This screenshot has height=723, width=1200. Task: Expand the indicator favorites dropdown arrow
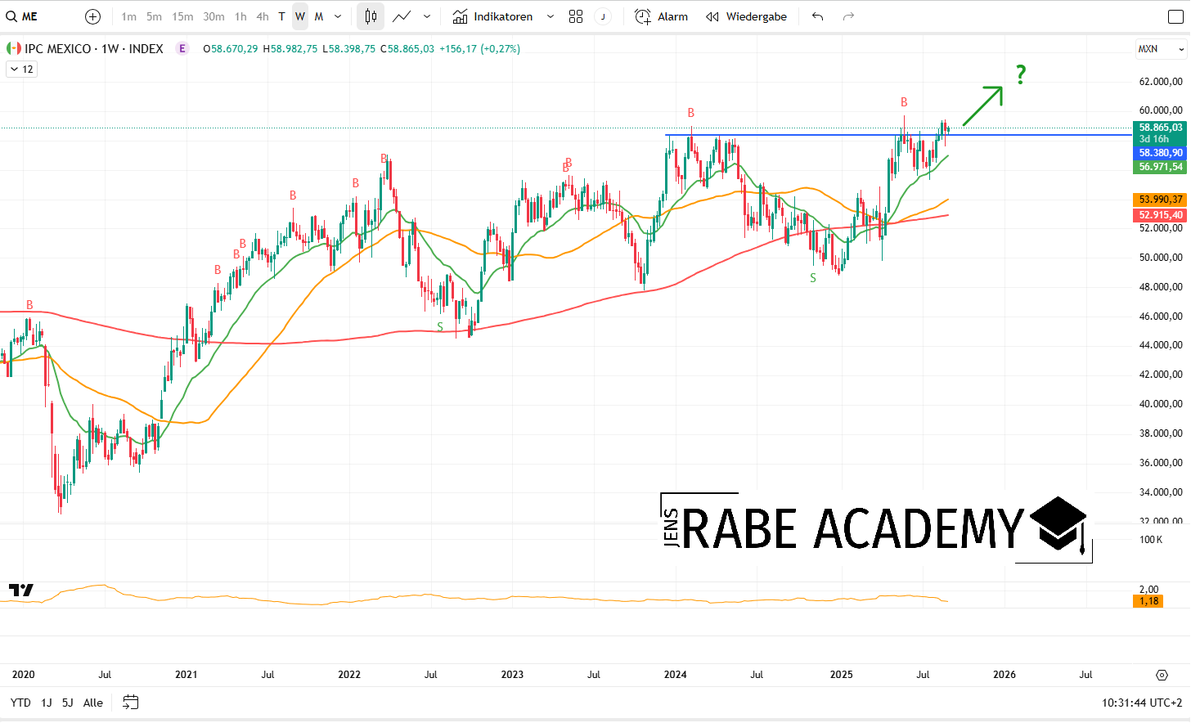coord(550,16)
